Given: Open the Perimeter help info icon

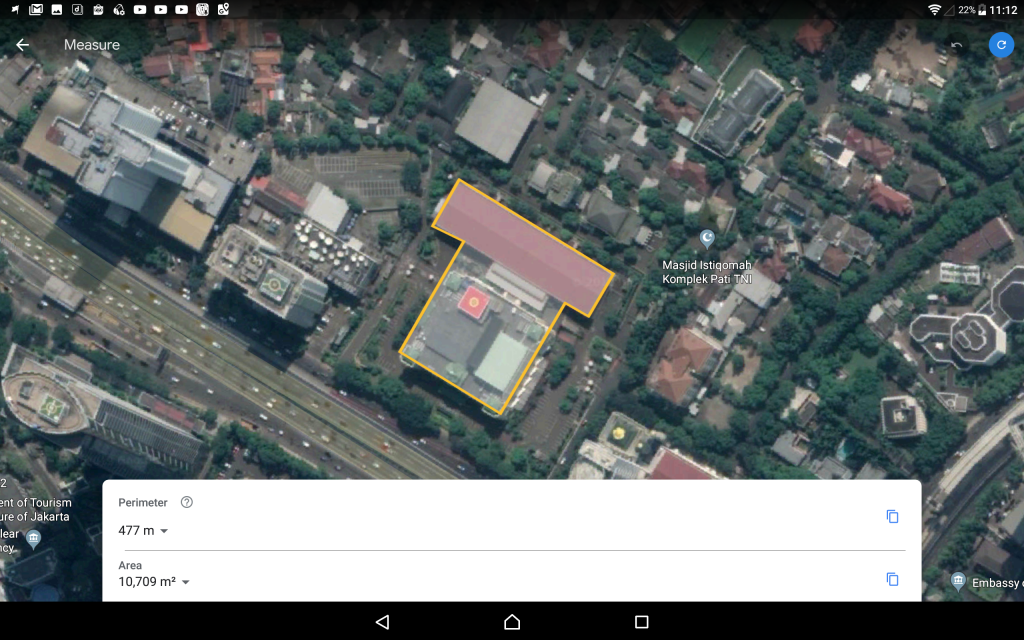Looking at the screenshot, I should coord(186,502).
